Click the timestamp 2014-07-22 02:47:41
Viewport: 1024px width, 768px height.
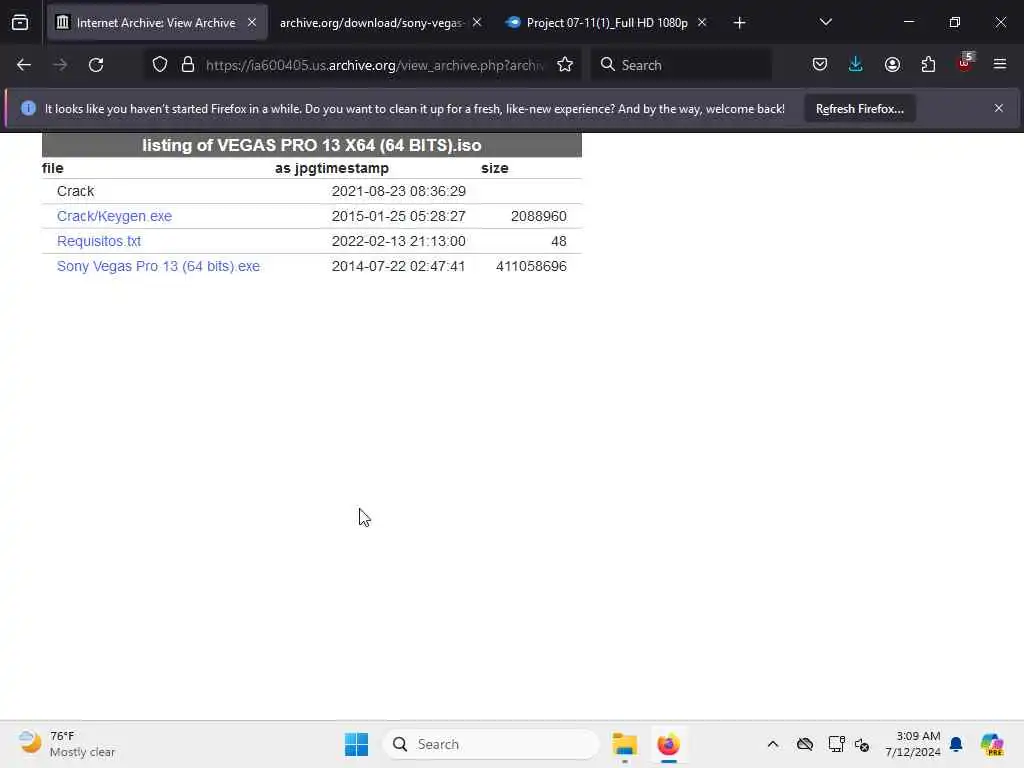click(x=398, y=266)
